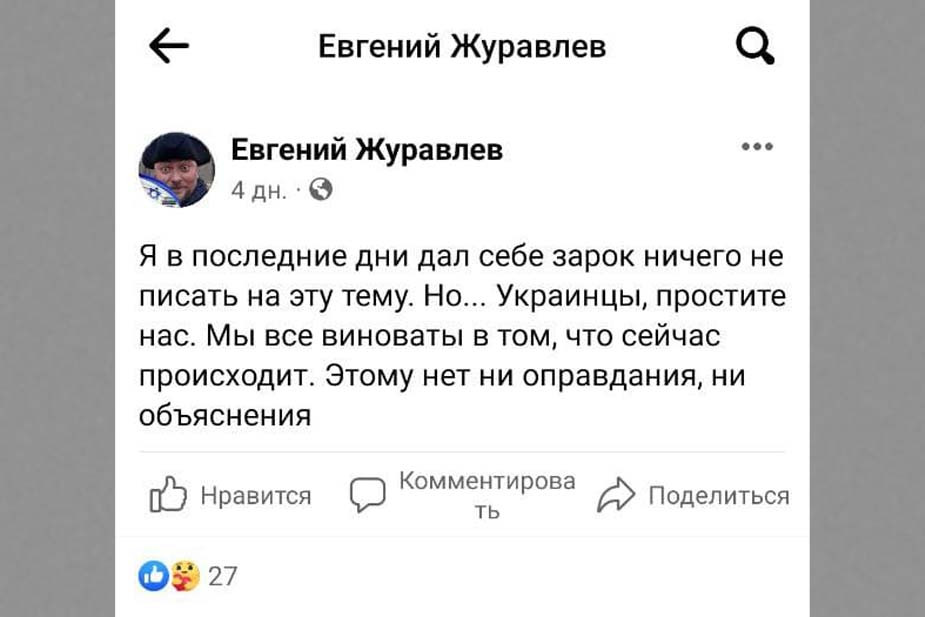This screenshot has height=617, width=925.
Task: Open the comment speech bubble icon
Action: pos(367,492)
